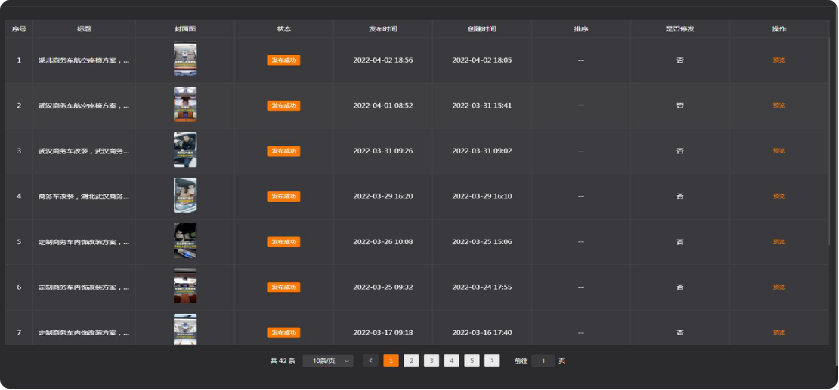This screenshot has width=839, height=390.
Task: Go to page 5 in pagination
Action: (471, 361)
